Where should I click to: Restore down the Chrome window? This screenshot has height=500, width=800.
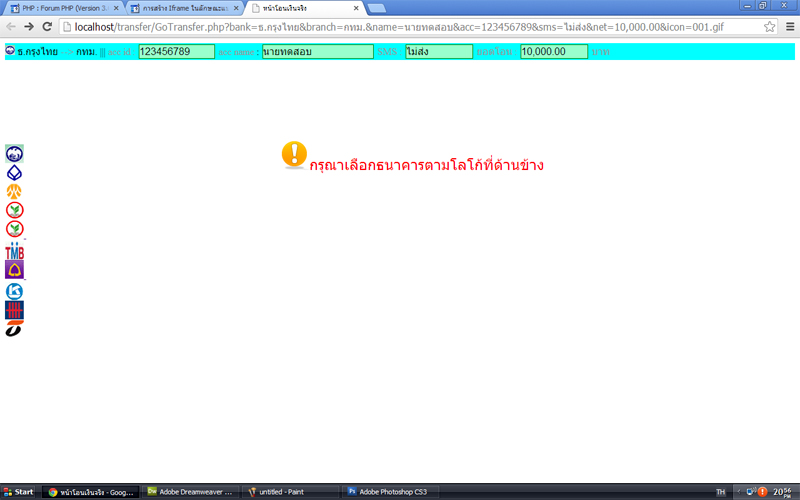[x=763, y=5]
